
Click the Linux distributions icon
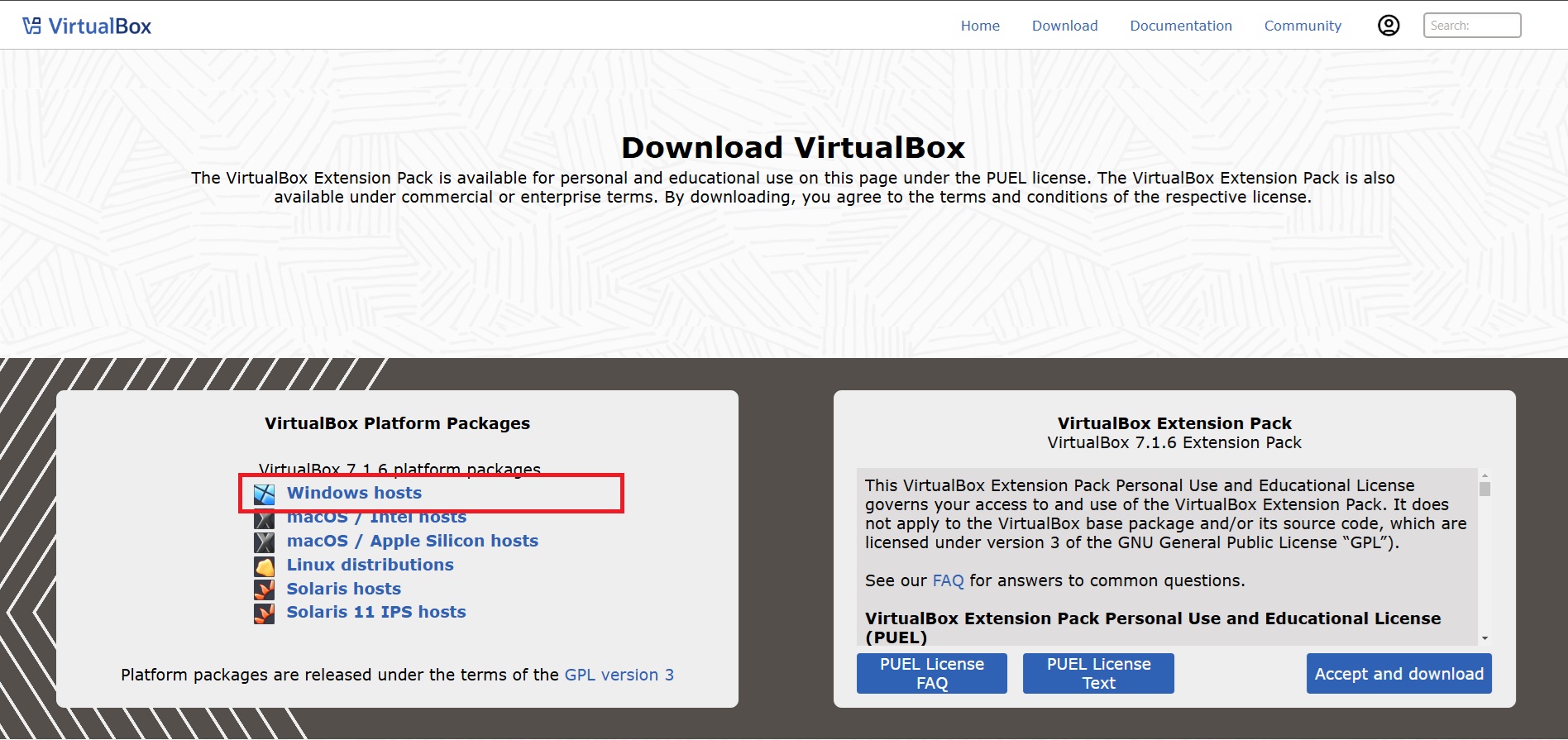[264, 566]
